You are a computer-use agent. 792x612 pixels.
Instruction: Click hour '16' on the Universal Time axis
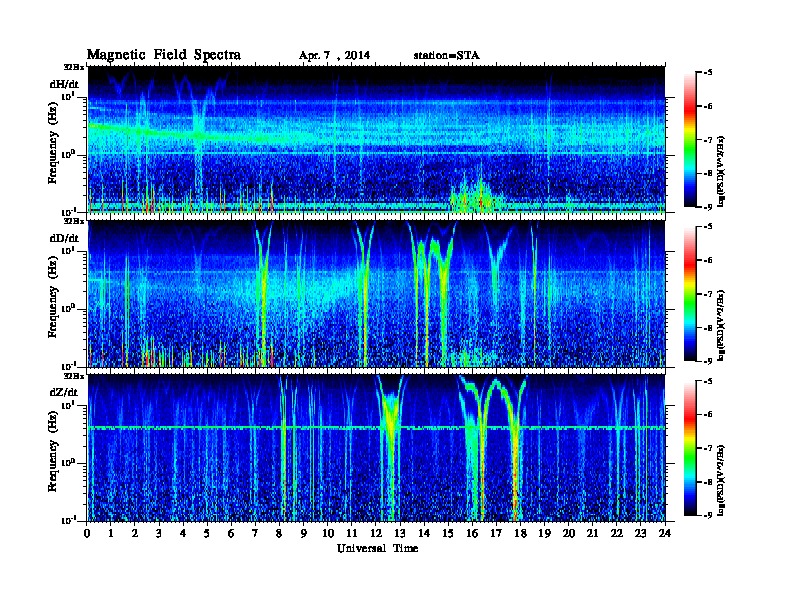coord(472,533)
